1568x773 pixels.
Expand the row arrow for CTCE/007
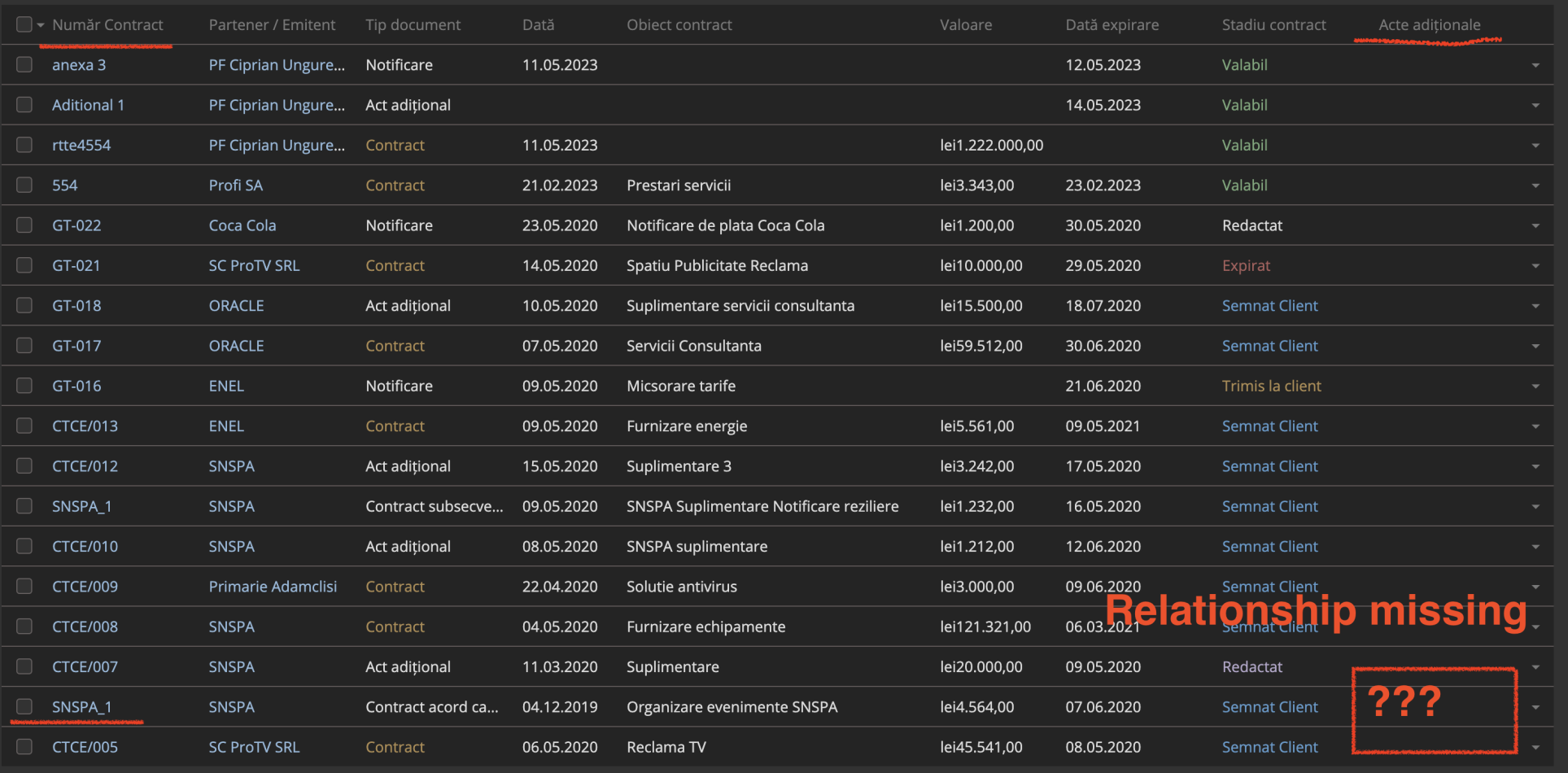tap(1535, 667)
